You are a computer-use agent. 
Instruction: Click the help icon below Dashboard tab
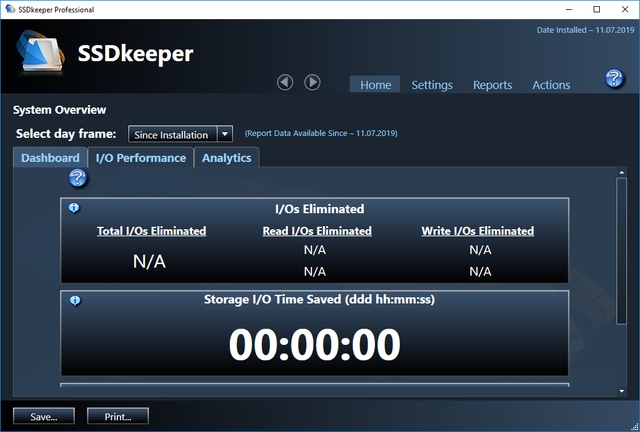78,178
